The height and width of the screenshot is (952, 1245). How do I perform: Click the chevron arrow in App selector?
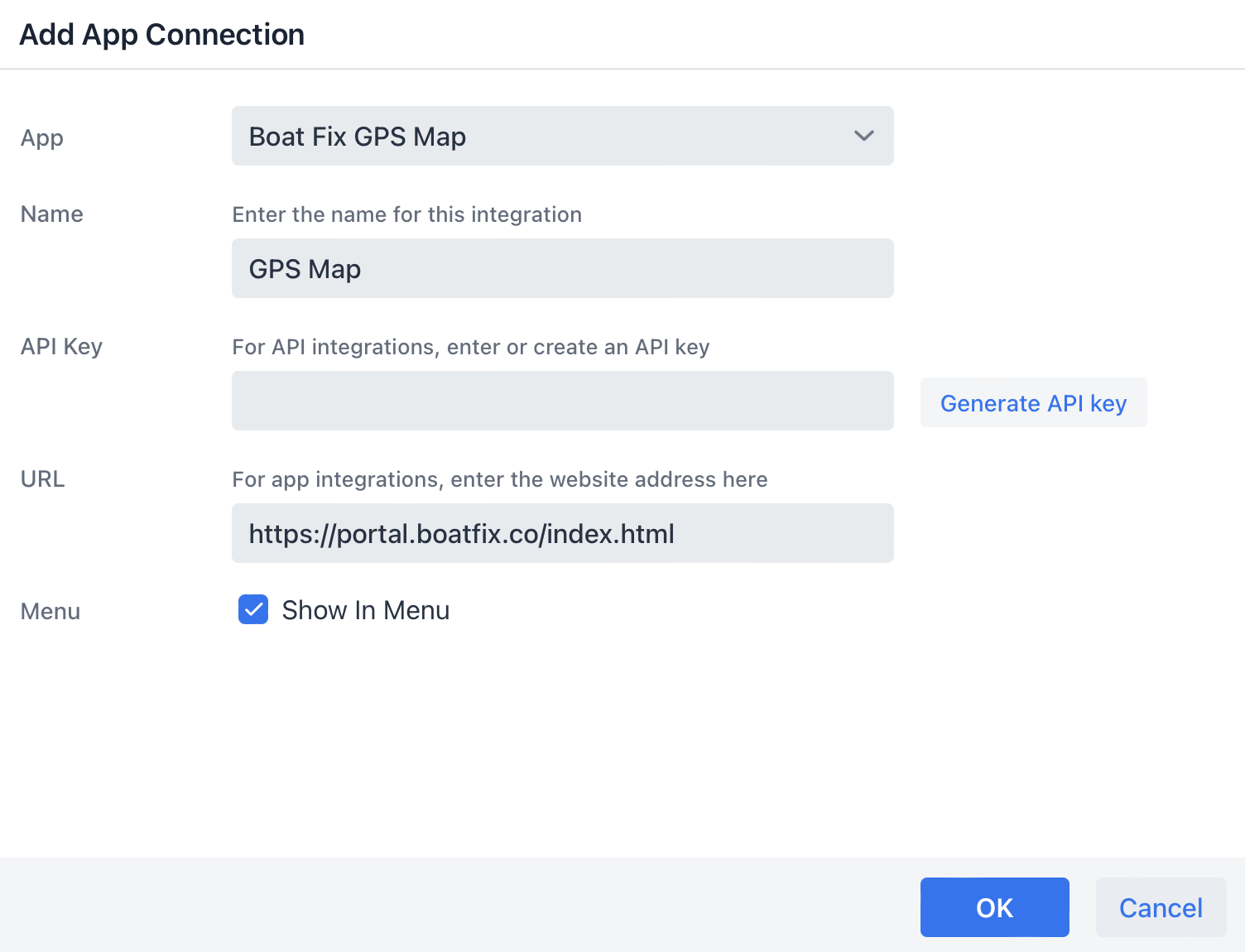click(863, 136)
